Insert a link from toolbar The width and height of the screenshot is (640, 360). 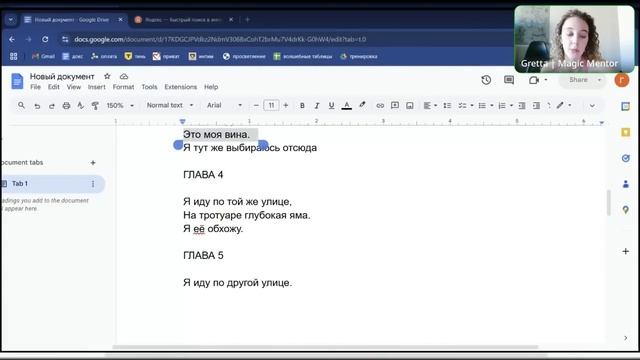(x=380, y=106)
